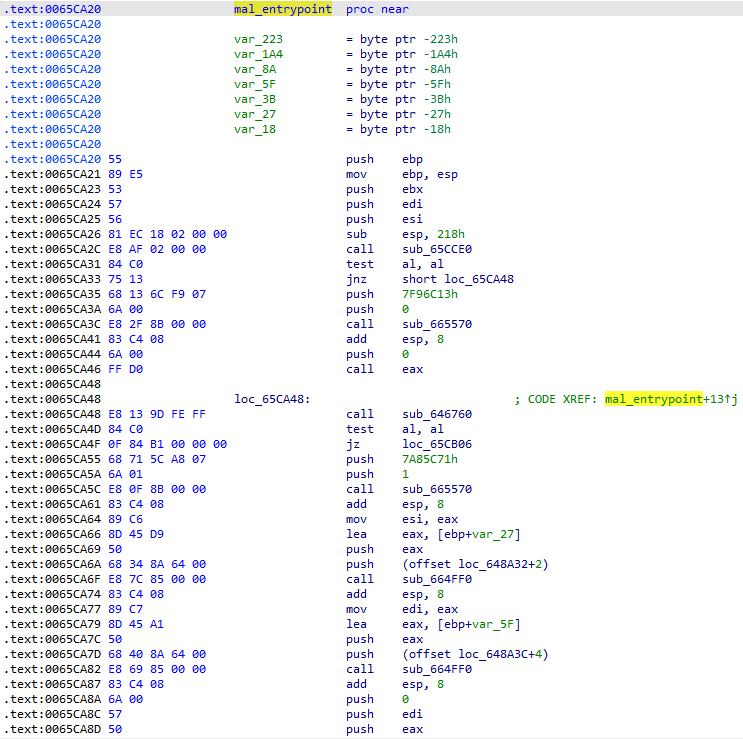
Task: Click the 'call eax' instruction operand
Action: (412, 369)
